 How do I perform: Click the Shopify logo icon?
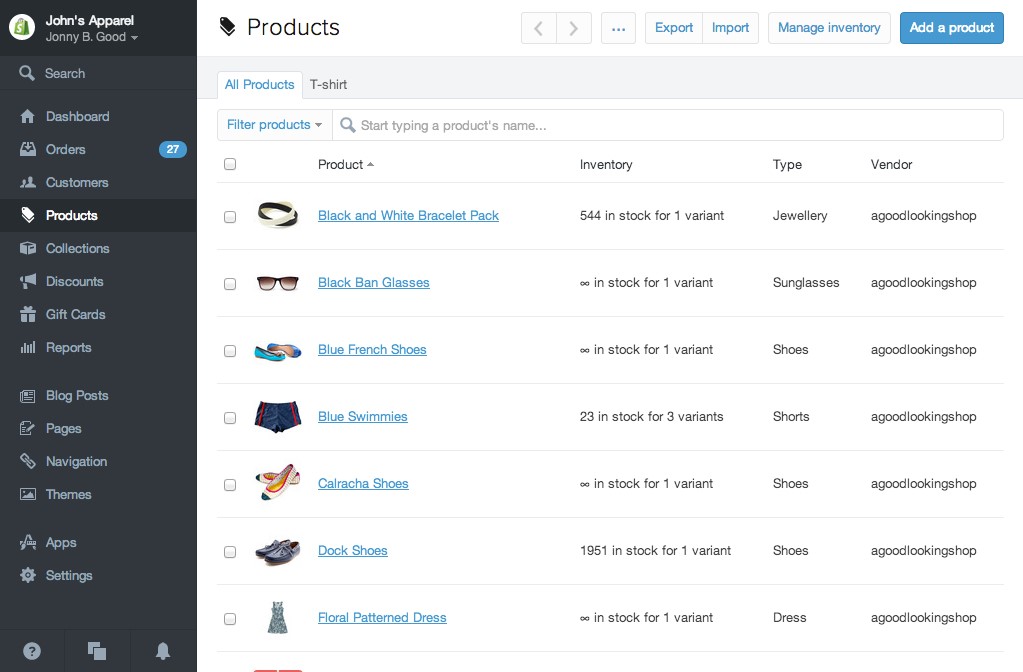click(x=22, y=28)
